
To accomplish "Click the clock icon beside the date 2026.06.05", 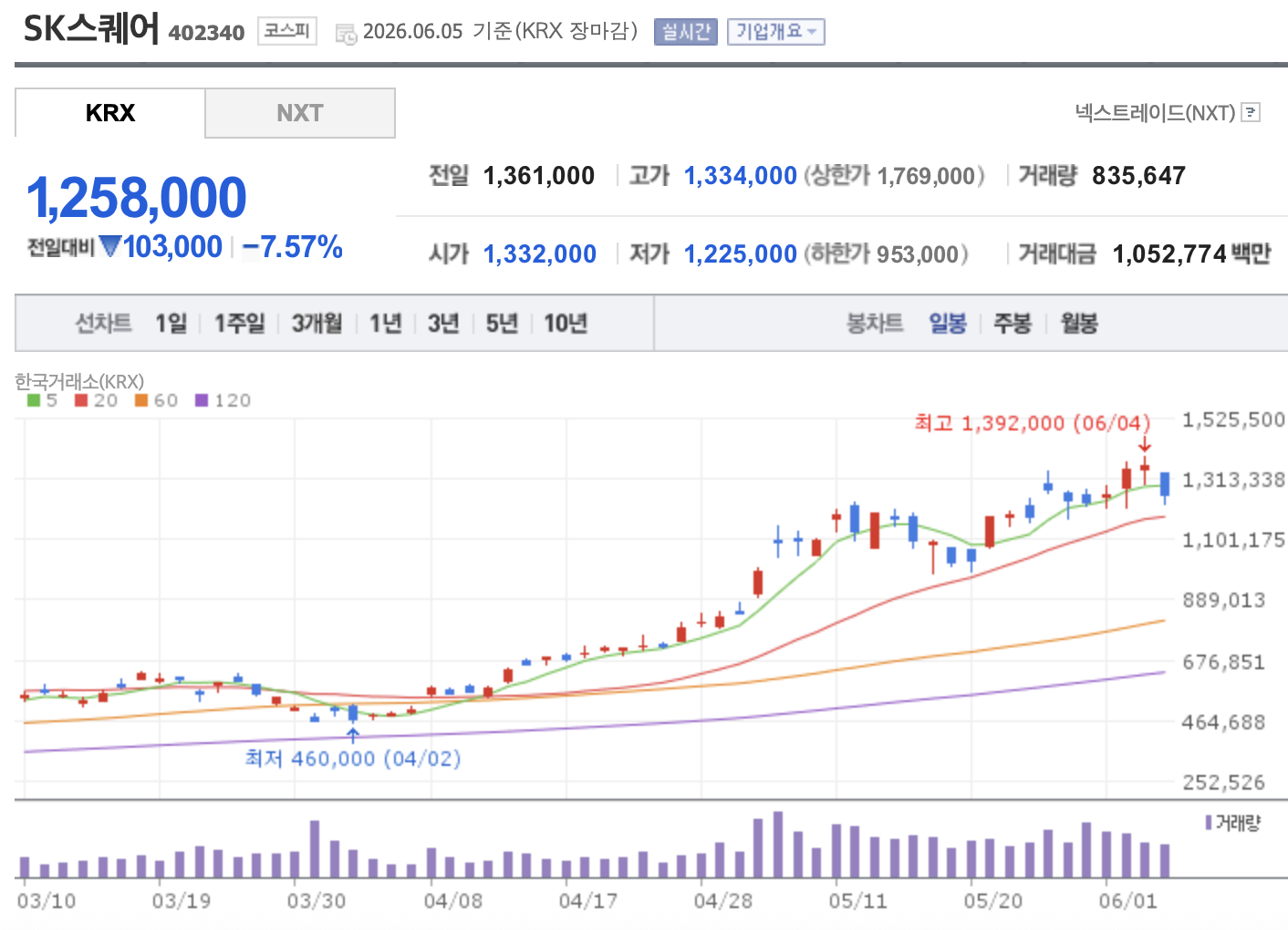I will [346, 35].
